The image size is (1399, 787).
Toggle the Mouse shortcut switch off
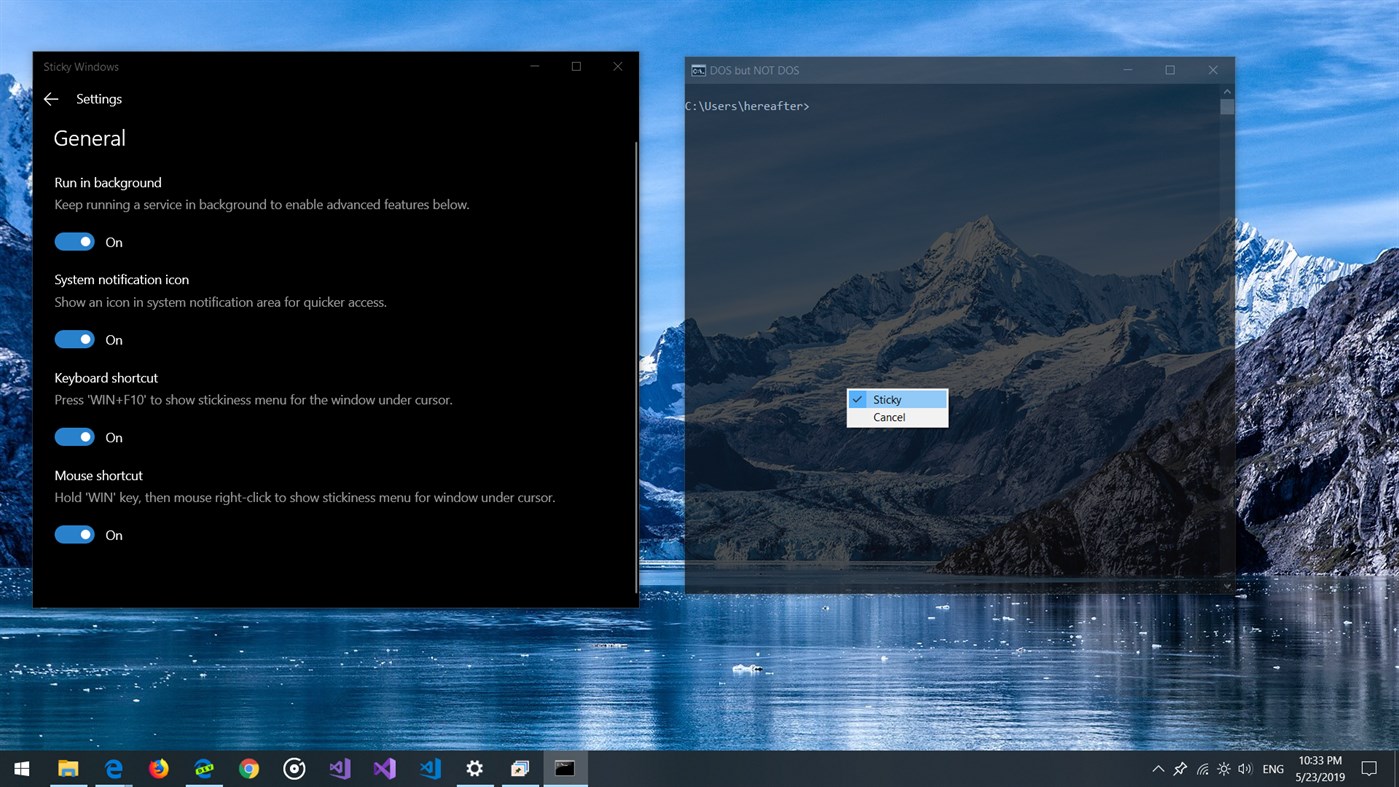pos(74,534)
